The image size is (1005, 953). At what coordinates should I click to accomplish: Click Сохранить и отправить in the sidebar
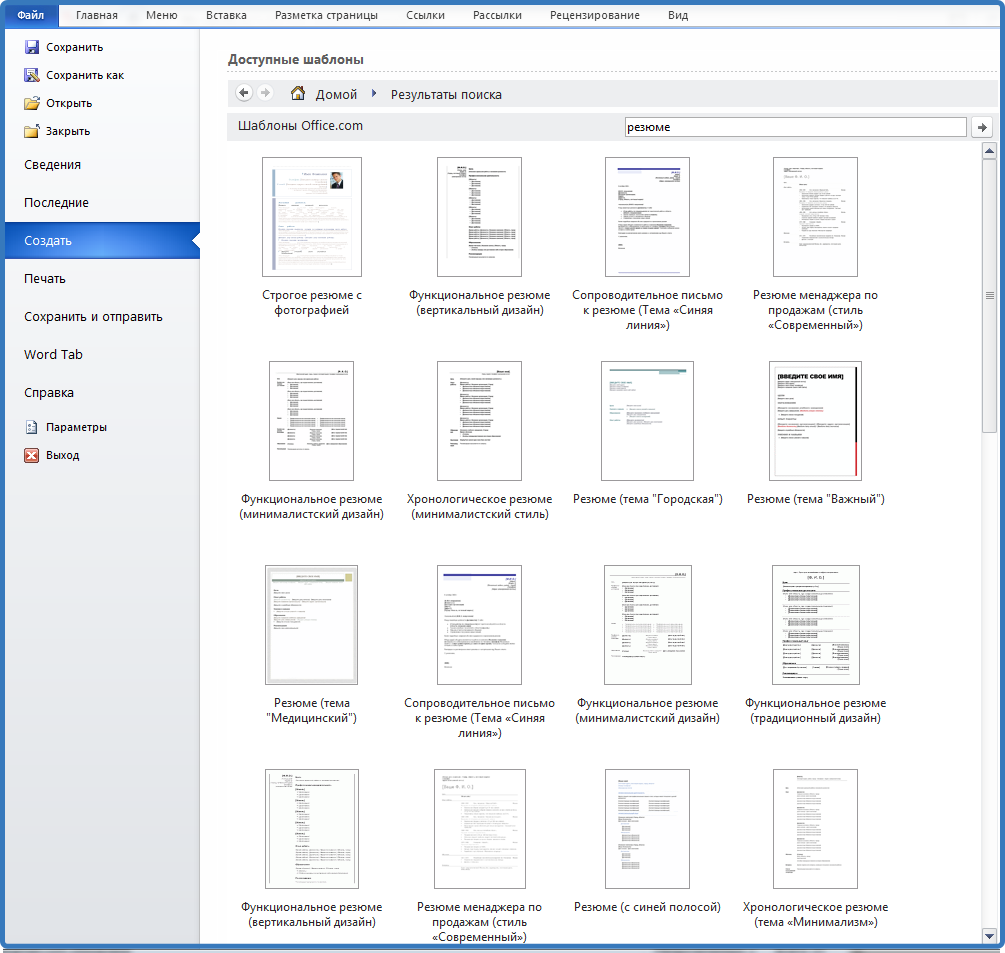pyautogui.click(x=93, y=317)
